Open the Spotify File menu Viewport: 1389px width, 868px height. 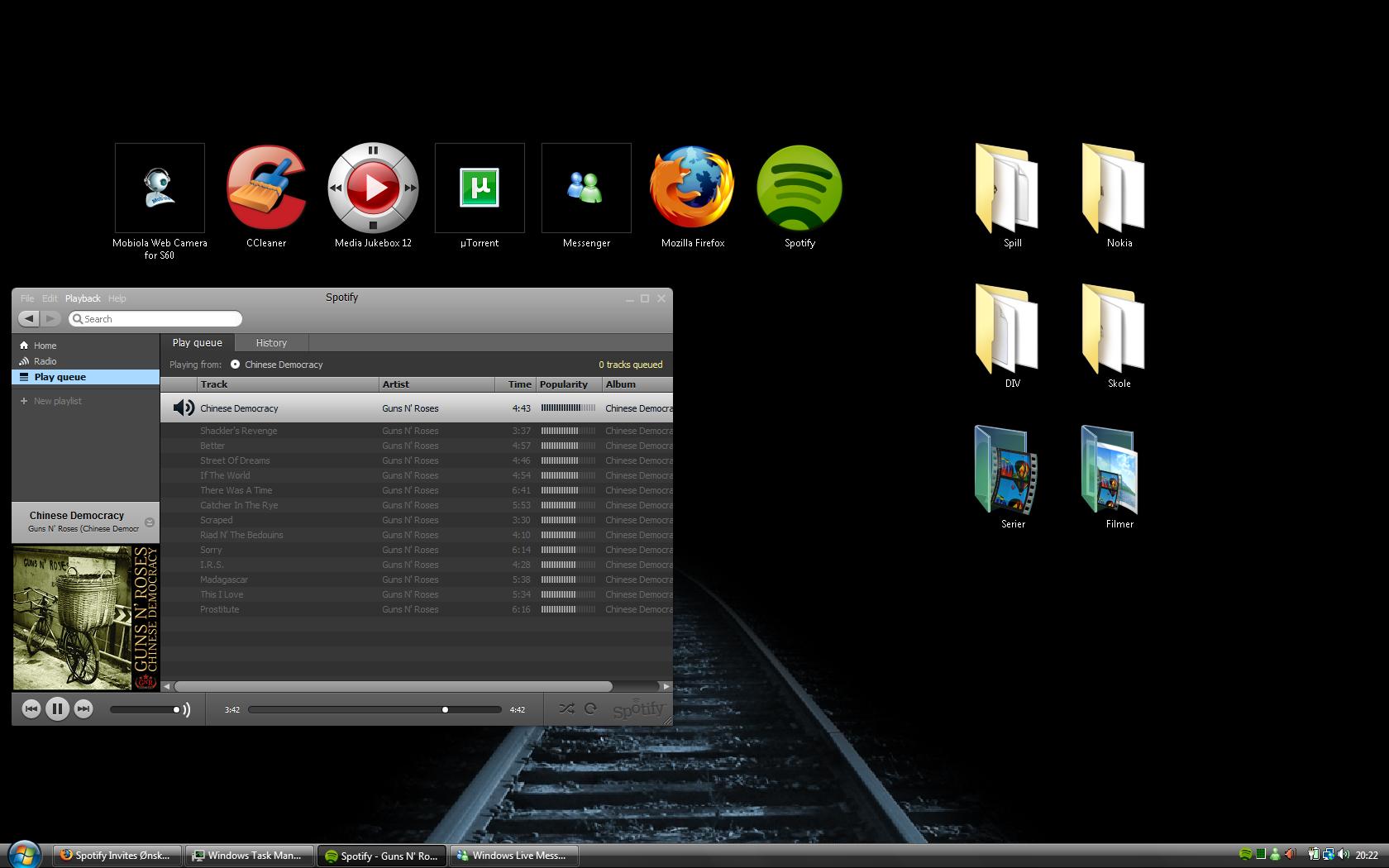[x=27, y=298]
